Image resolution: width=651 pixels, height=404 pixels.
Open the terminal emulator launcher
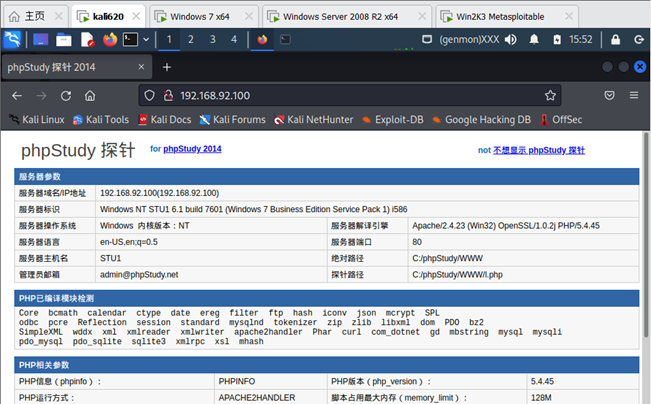[x=130, y=39]
